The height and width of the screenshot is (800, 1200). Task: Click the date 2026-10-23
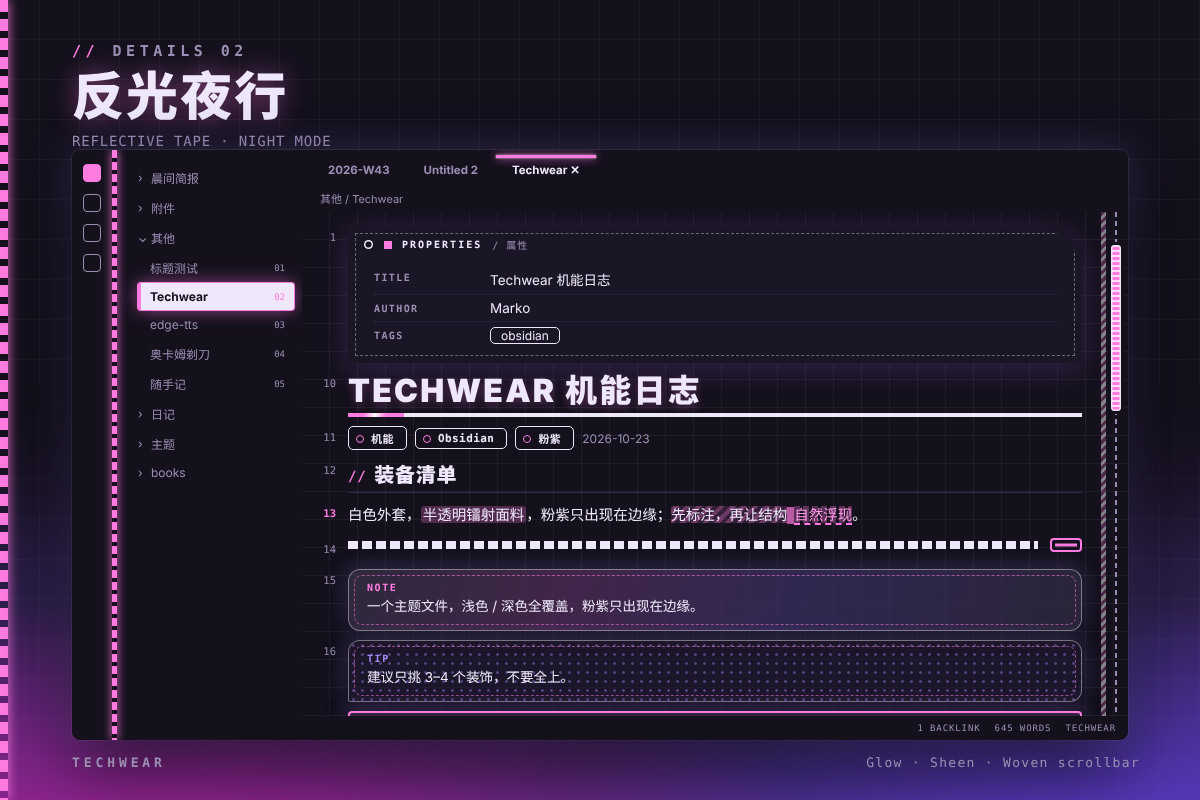(x=616, y=439)
